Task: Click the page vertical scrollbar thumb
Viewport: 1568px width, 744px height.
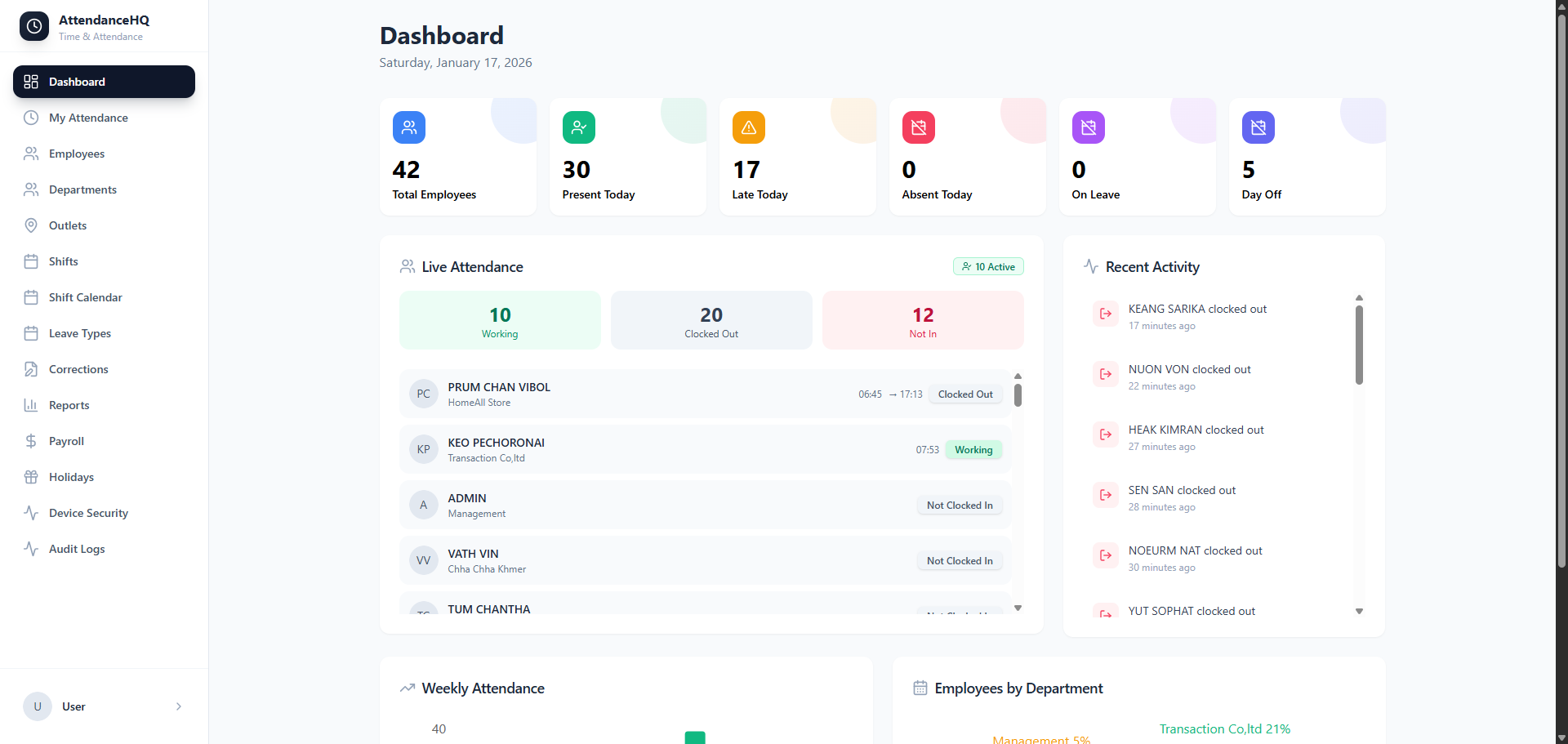Action: (x=1561, y=292)
